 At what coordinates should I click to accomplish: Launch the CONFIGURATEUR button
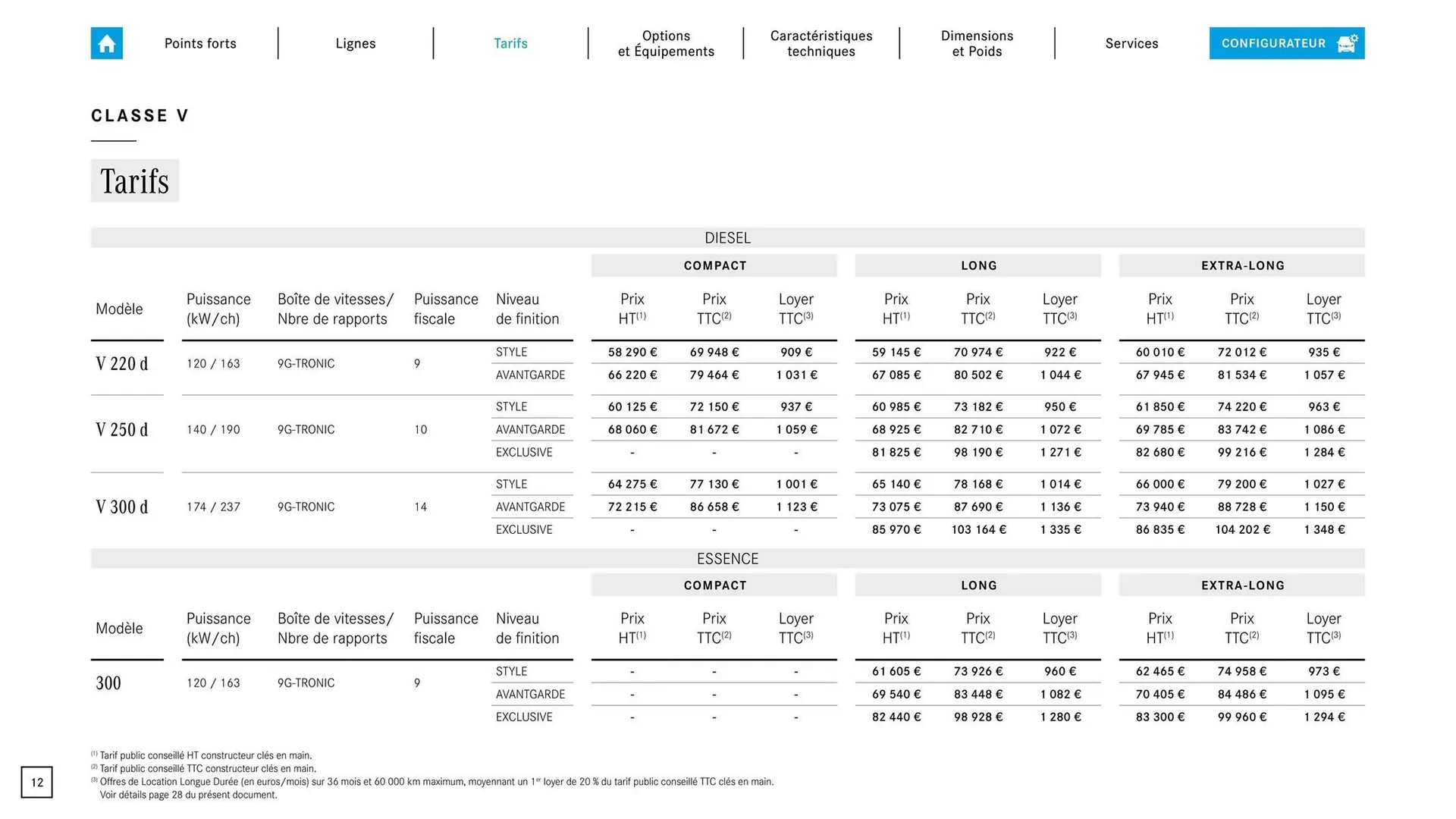coord(1274,43)
